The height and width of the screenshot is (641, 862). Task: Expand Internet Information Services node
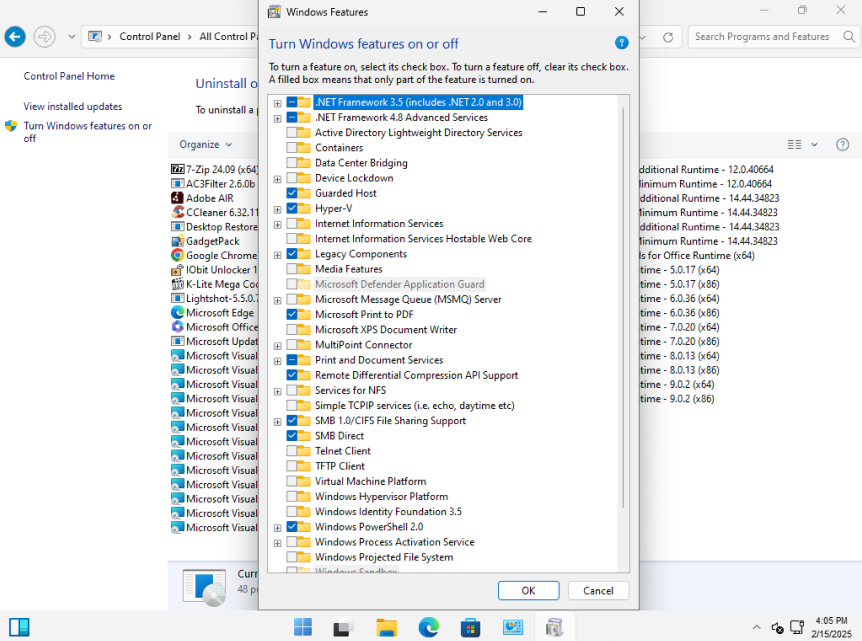click(278, 224)
